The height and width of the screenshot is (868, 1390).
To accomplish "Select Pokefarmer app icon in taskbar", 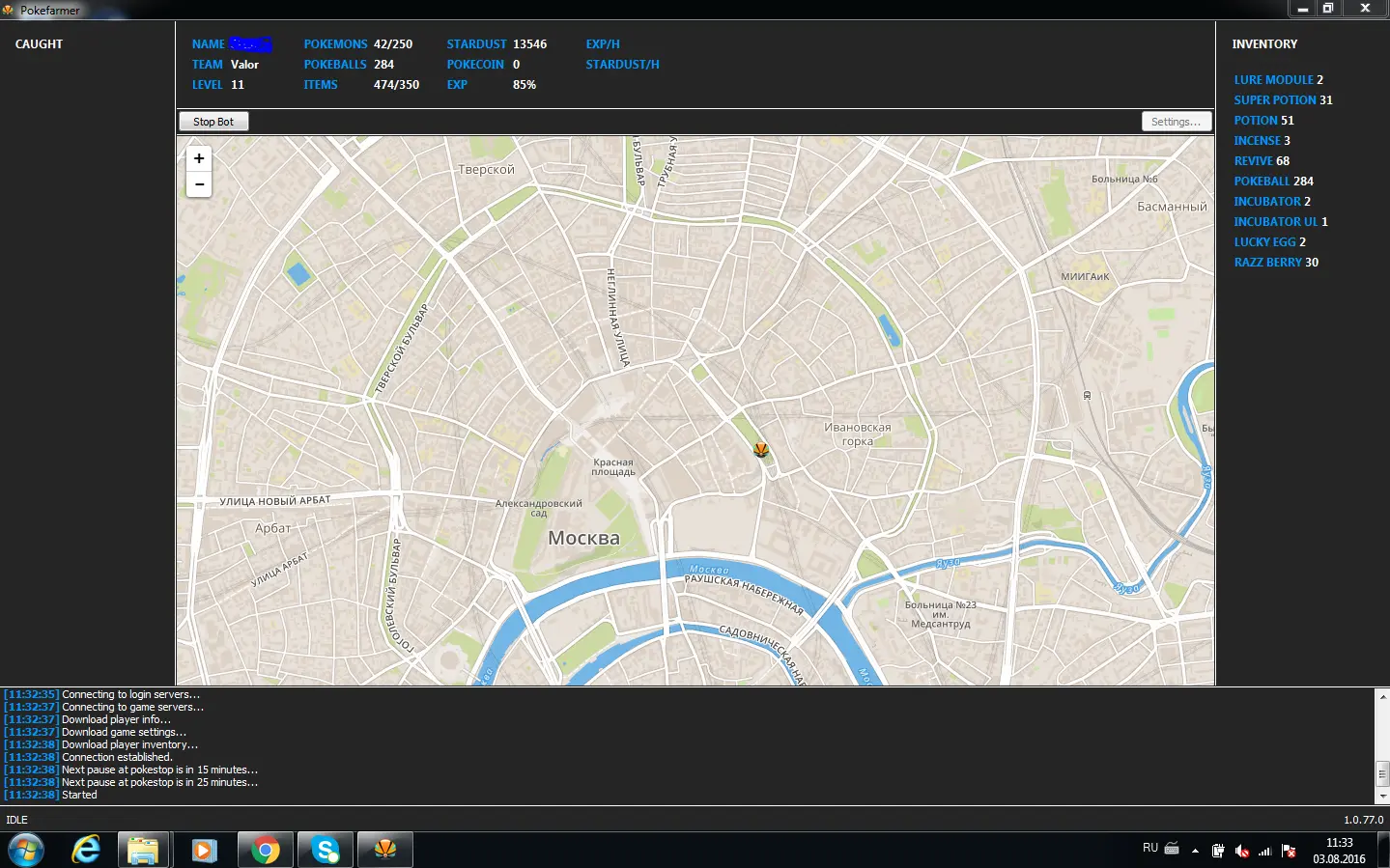I will point(385,850).
